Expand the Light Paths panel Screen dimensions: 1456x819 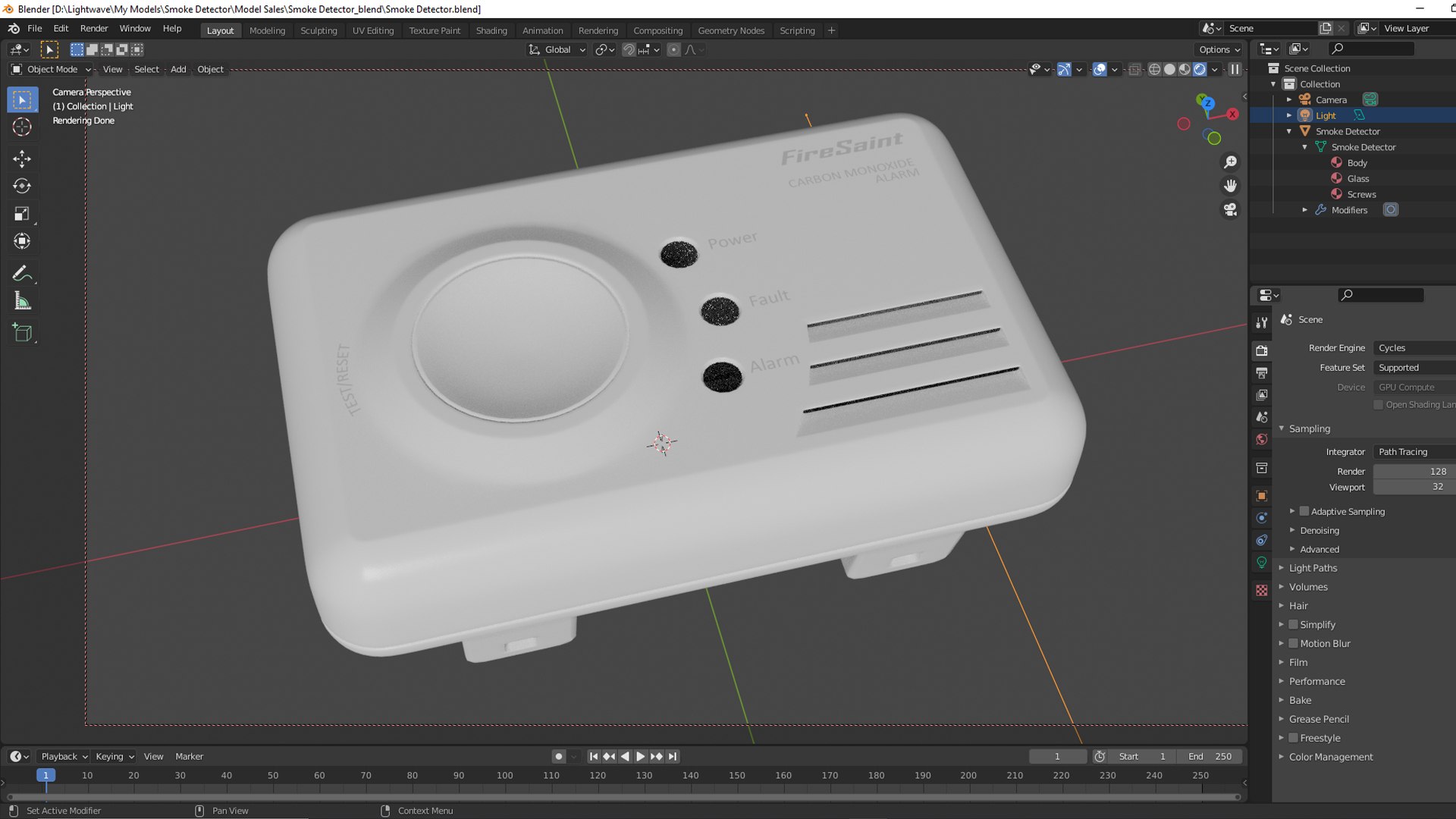pos(1312,568)
